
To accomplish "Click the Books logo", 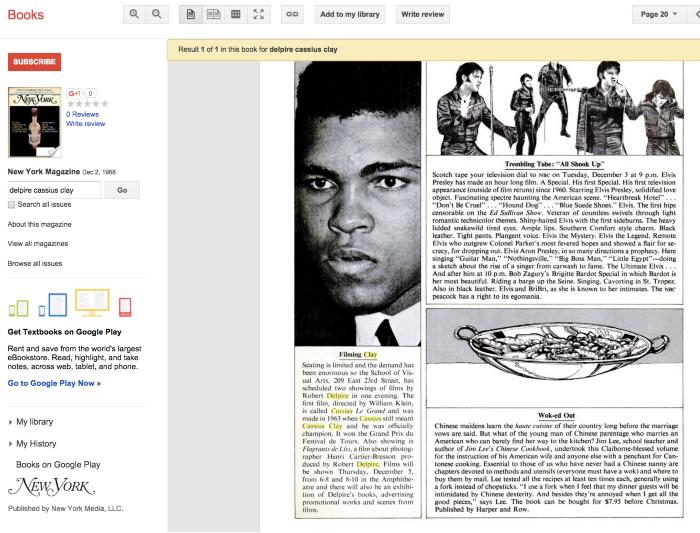I will (26, 15).
